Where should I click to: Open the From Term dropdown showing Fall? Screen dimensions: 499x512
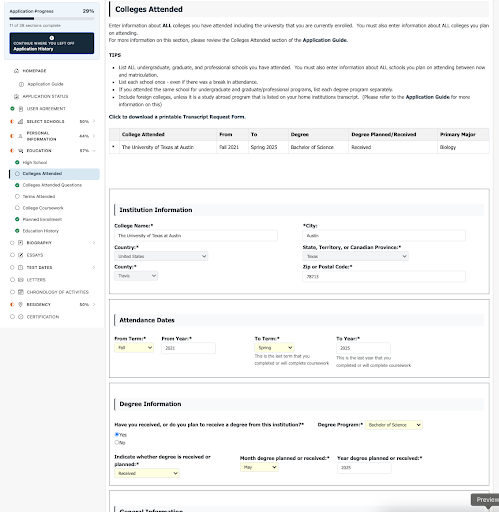coord(134,348)
